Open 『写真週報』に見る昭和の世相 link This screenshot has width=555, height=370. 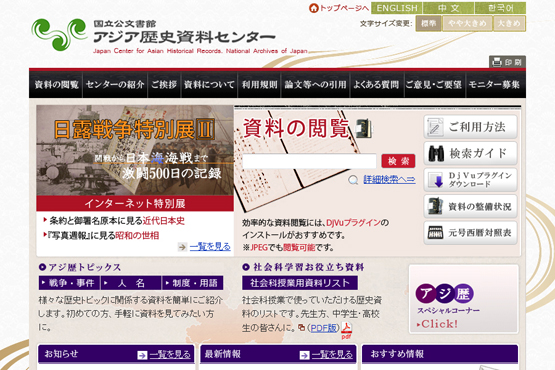pos(103,235)
